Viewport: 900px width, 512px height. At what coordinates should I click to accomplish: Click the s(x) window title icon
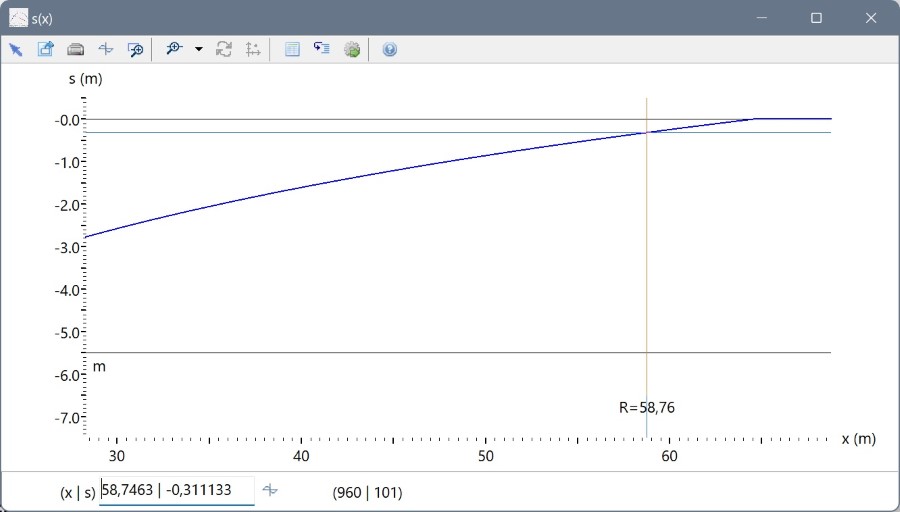point(18,17)
